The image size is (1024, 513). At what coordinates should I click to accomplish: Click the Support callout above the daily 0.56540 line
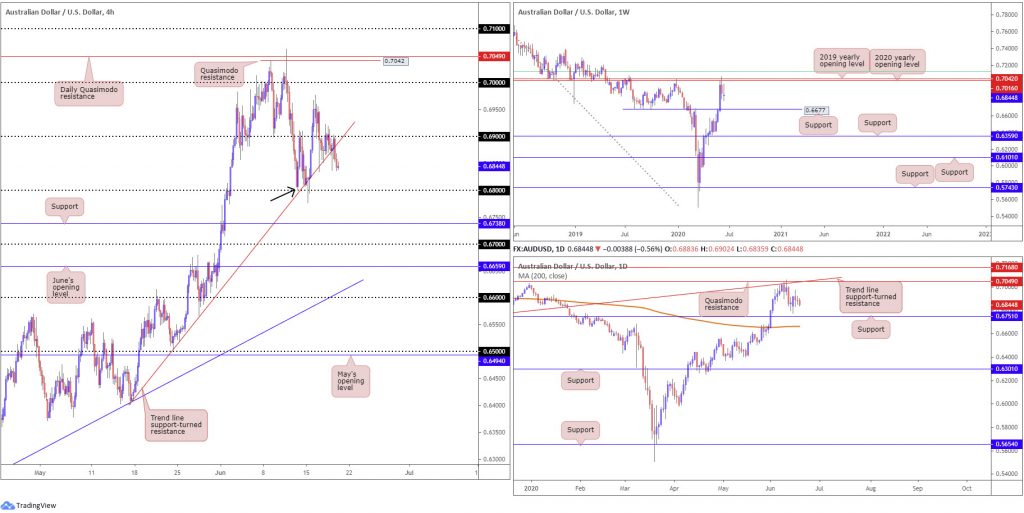pos(581,430)
